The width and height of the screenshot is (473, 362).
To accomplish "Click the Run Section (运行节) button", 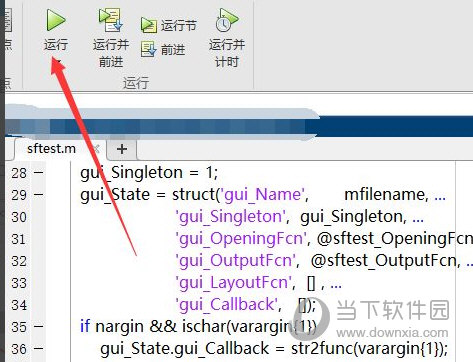I will click(169, 25).
